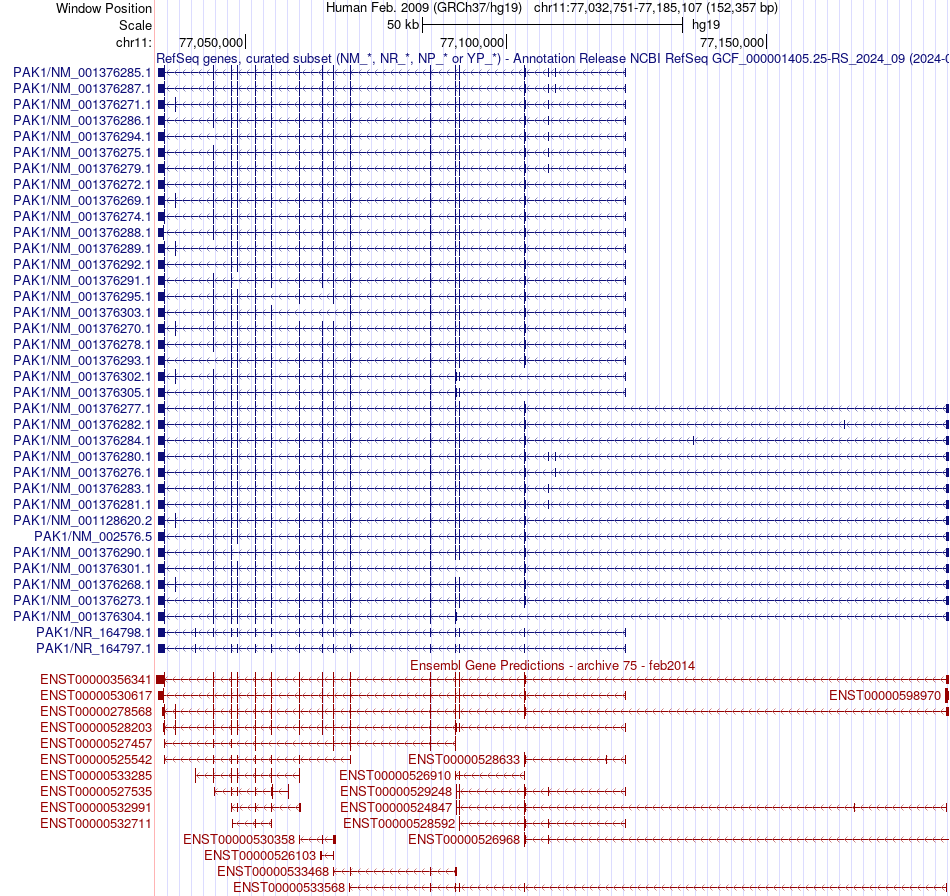Select Ensembl transcript ENST00000532991
950x896 pixels.
[96, 808]
